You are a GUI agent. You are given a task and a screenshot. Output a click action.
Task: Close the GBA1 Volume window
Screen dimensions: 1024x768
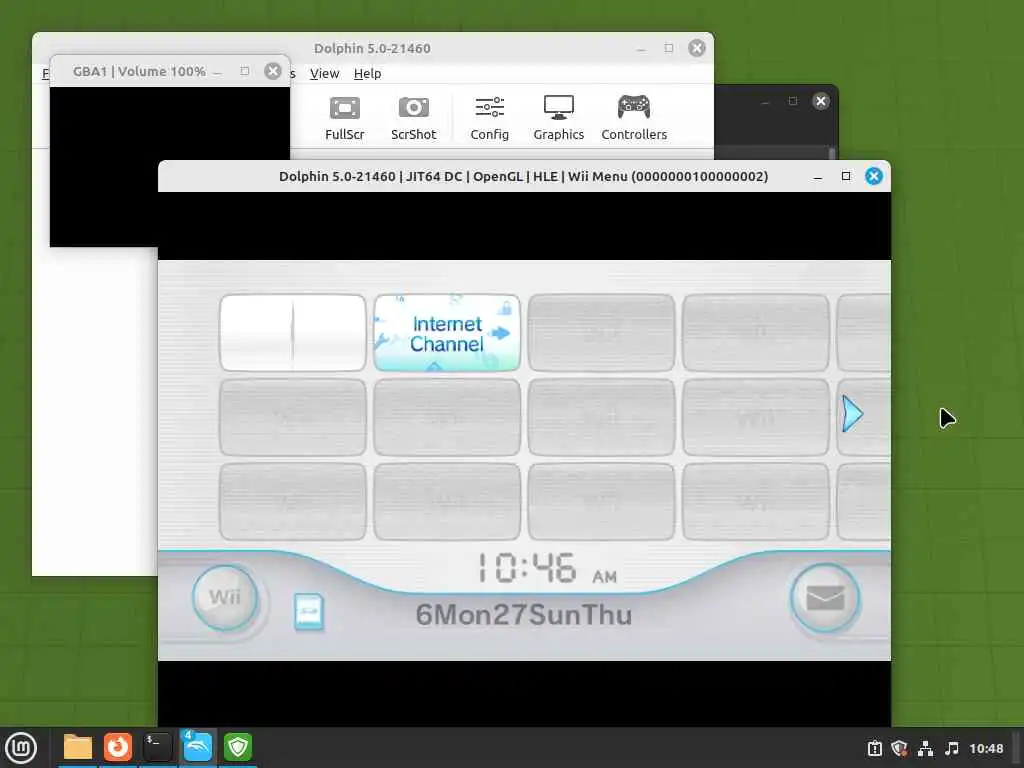click(x=273, y=71)
